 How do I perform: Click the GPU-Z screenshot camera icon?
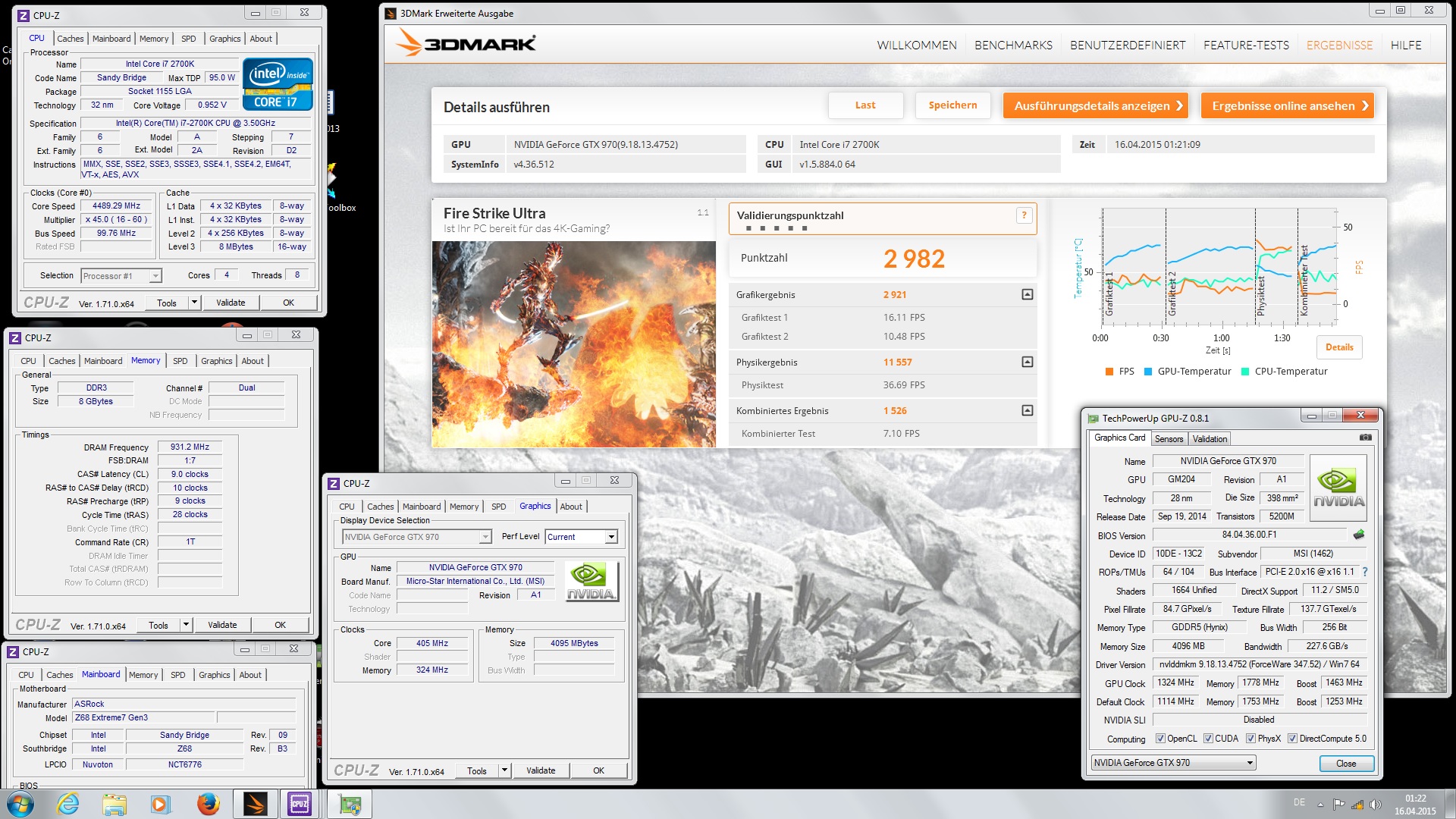pyautogui.click(x=1365, y=438)
